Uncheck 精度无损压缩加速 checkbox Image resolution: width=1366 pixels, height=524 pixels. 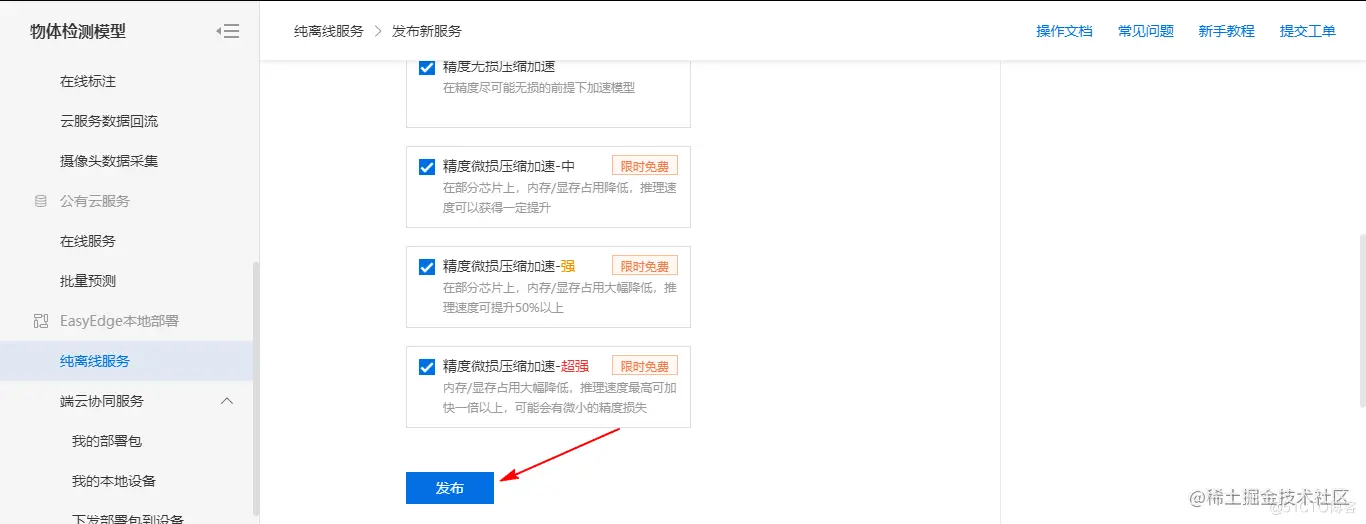click(x=427, y=68)
